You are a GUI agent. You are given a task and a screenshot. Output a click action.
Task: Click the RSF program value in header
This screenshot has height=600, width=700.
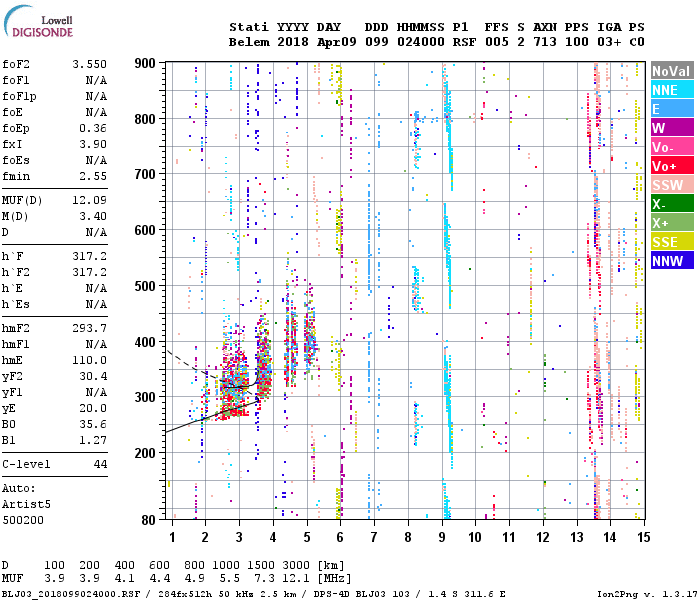pyautogui.click(x=464, y=42)
